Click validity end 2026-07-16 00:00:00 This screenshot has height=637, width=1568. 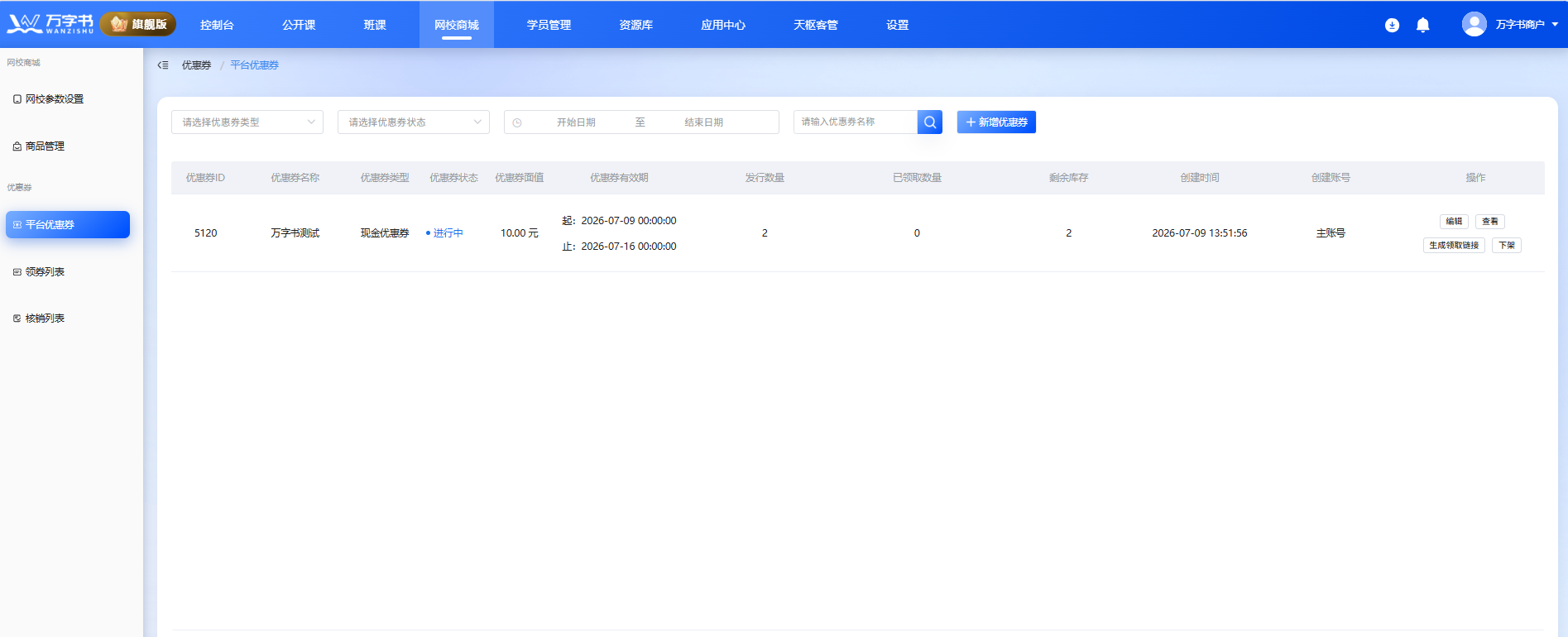[629, 247]
